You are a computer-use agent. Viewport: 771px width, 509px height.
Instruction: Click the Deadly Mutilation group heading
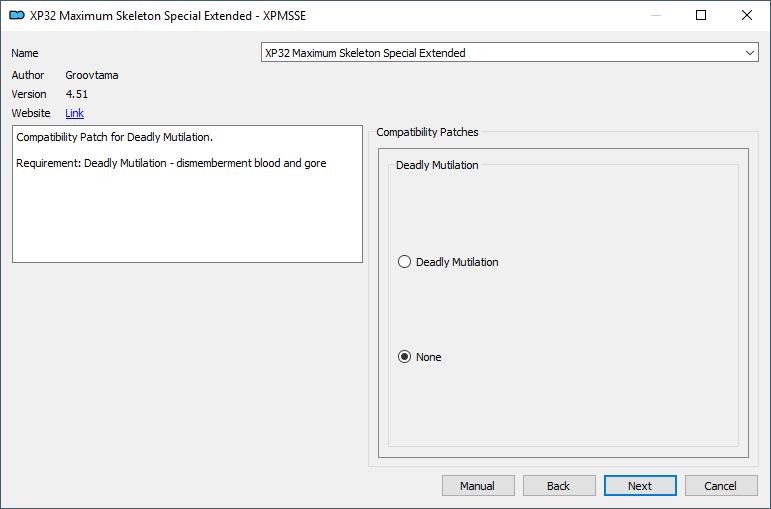(437, 165)
